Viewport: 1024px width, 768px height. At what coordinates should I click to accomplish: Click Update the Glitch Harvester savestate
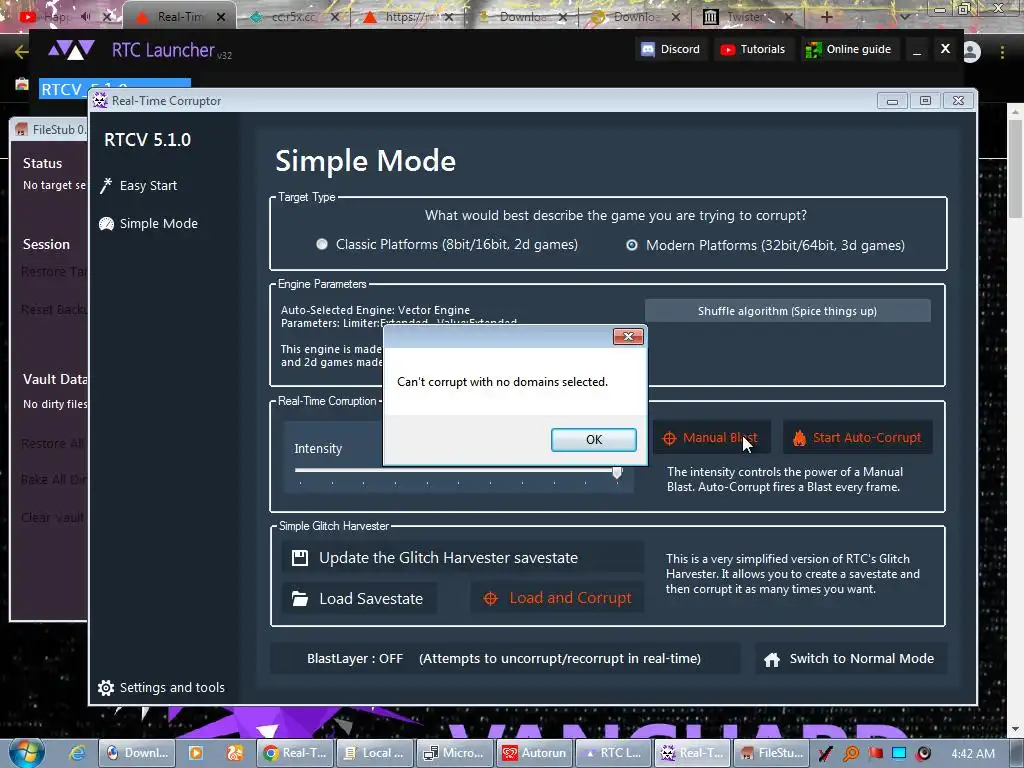click(x=462, y=558)
